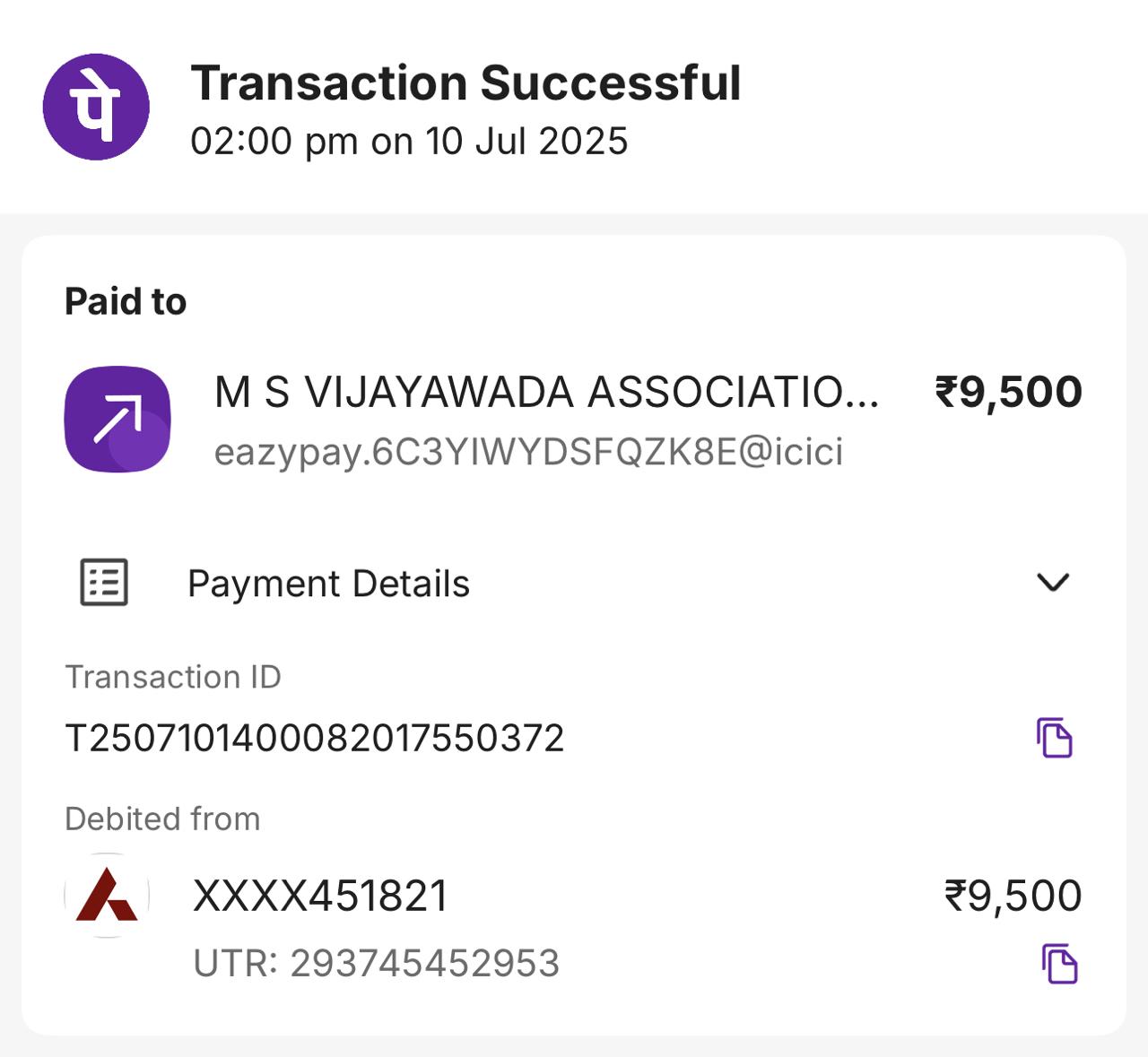The width and height of the screenshot is (1148, 1057).
Task: Click the Transaction Successful heading
Action: (465, 83)
